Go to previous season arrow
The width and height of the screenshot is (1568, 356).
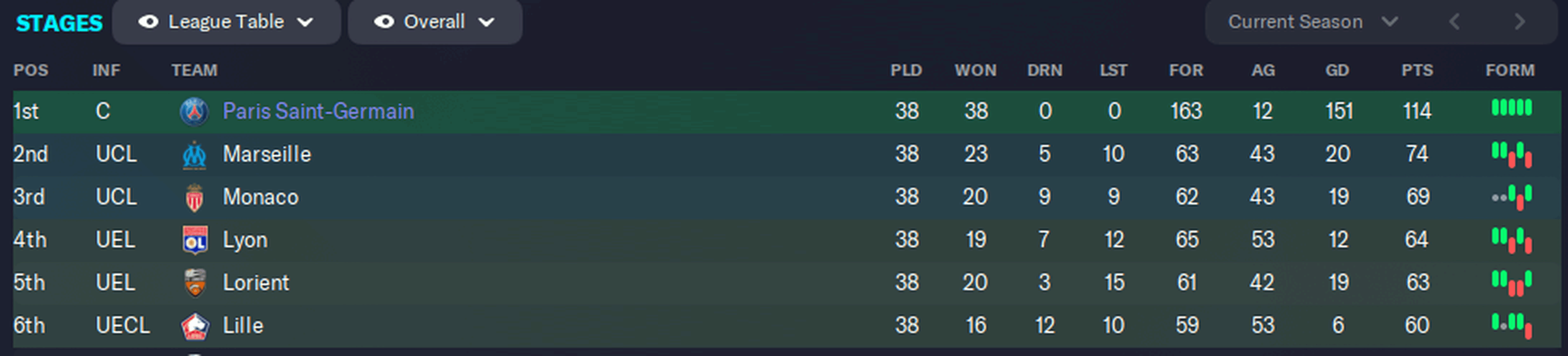1454,22
